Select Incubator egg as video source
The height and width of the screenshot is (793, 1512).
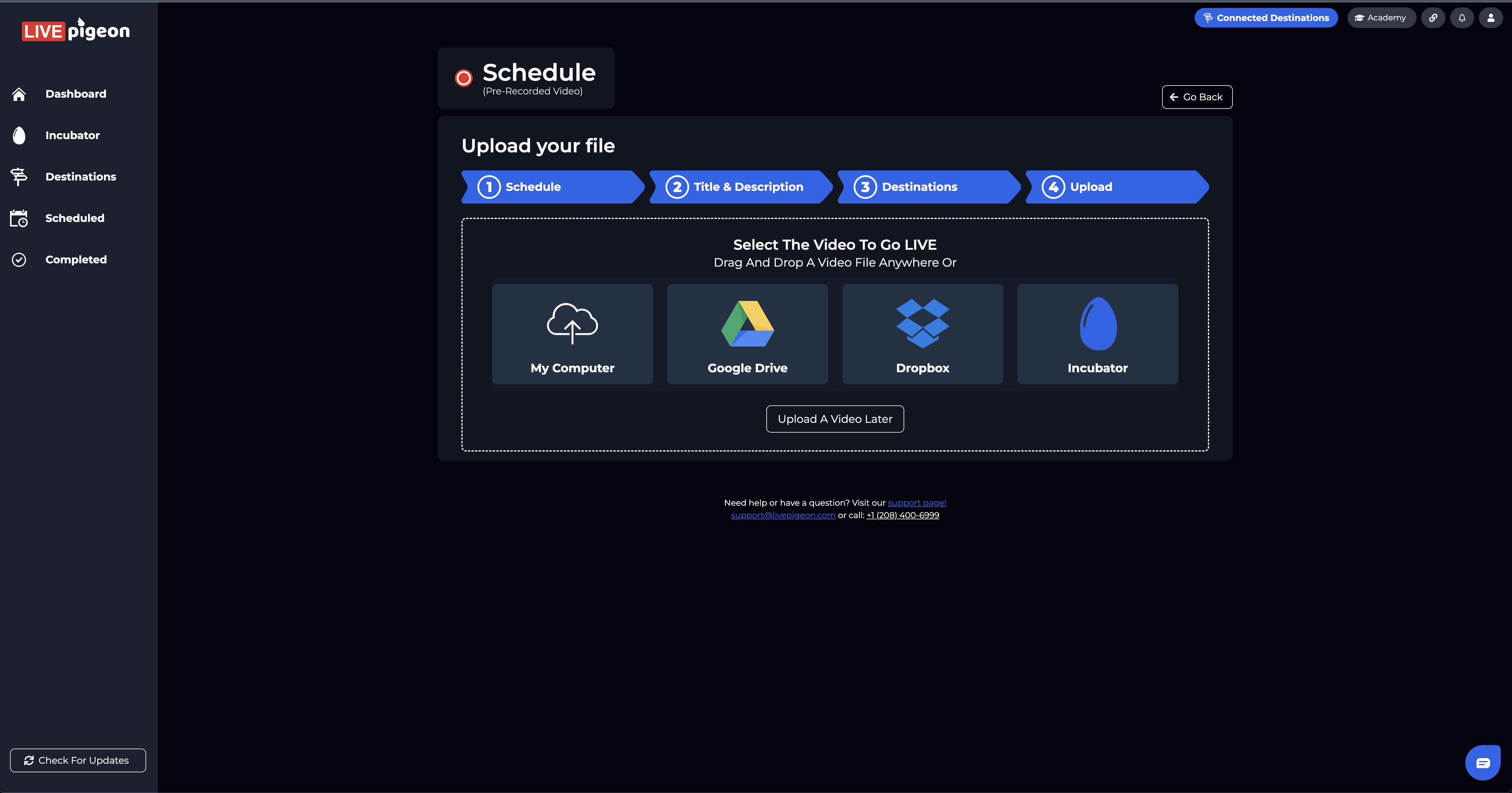(1097, 334)
